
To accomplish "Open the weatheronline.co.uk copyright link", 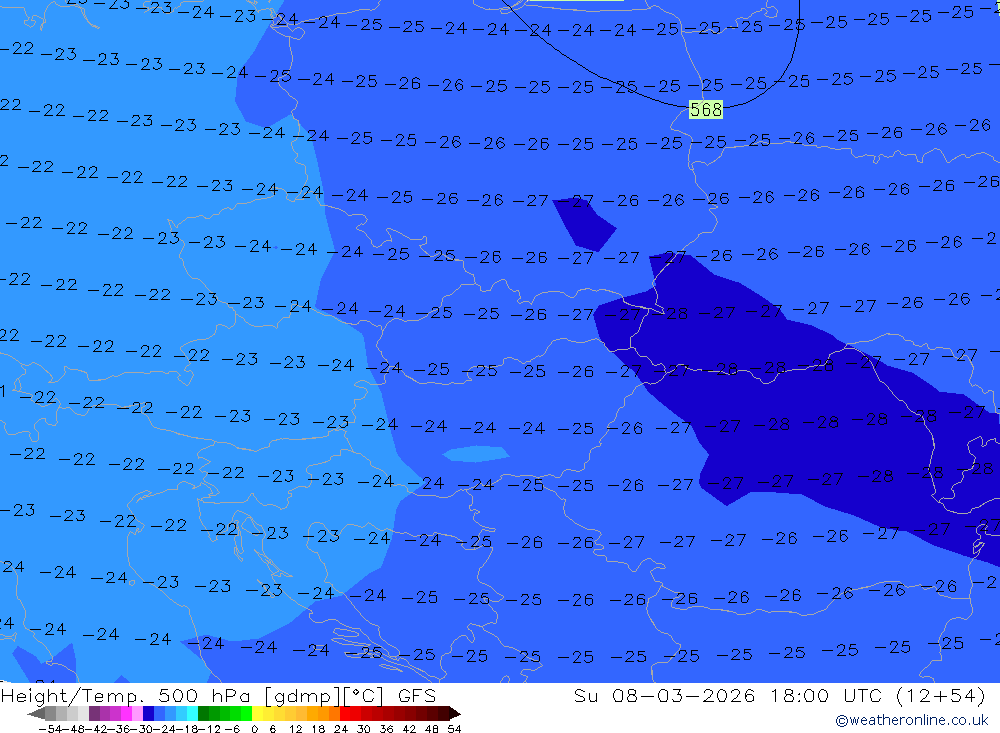I will pos(911,720).
